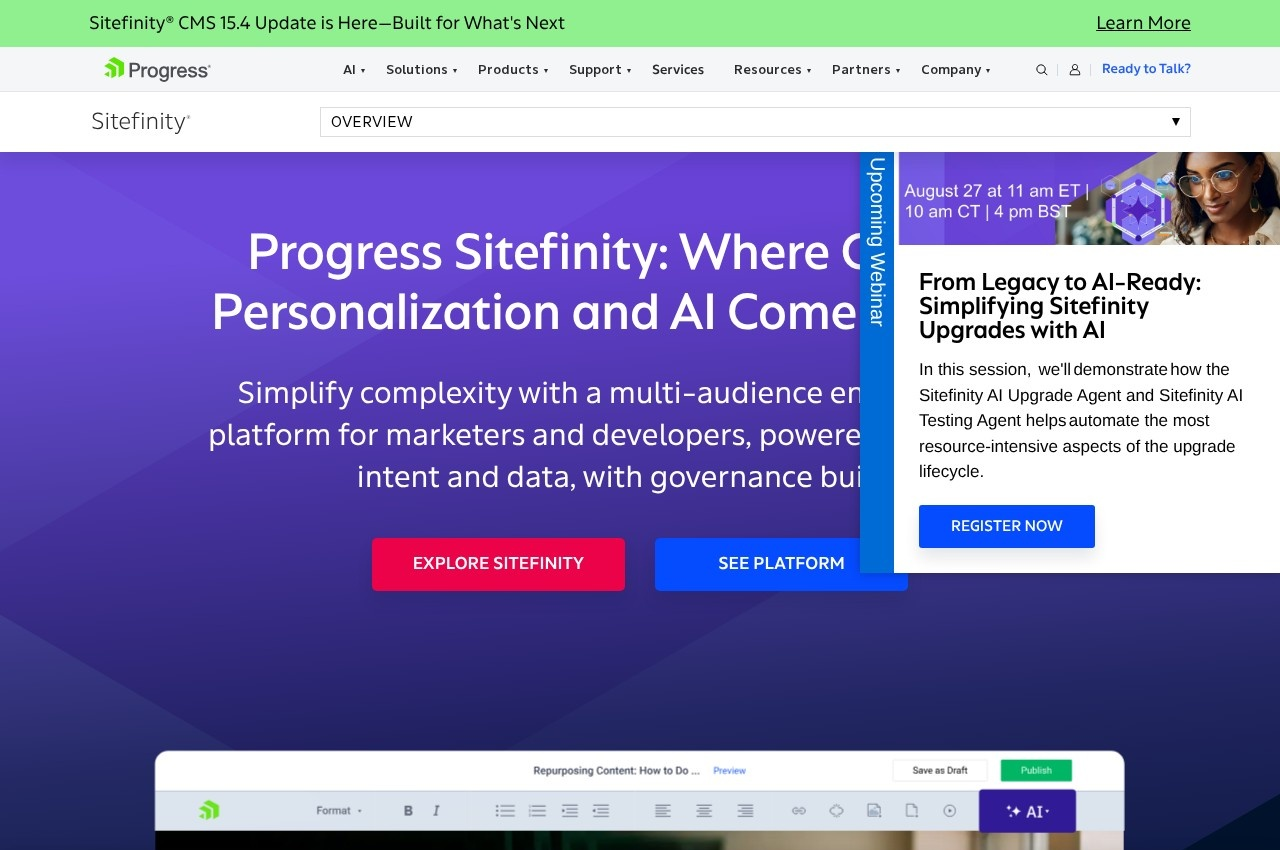Open the OVERVIEW section dropdown

tap(755, 122)
